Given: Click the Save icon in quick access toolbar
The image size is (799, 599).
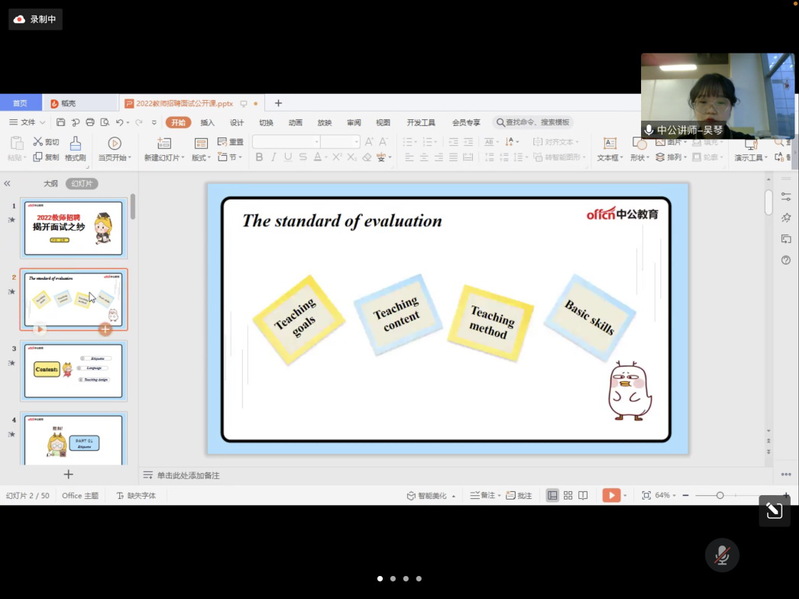Looking at the screenshot, I should [x=60, y=122].
